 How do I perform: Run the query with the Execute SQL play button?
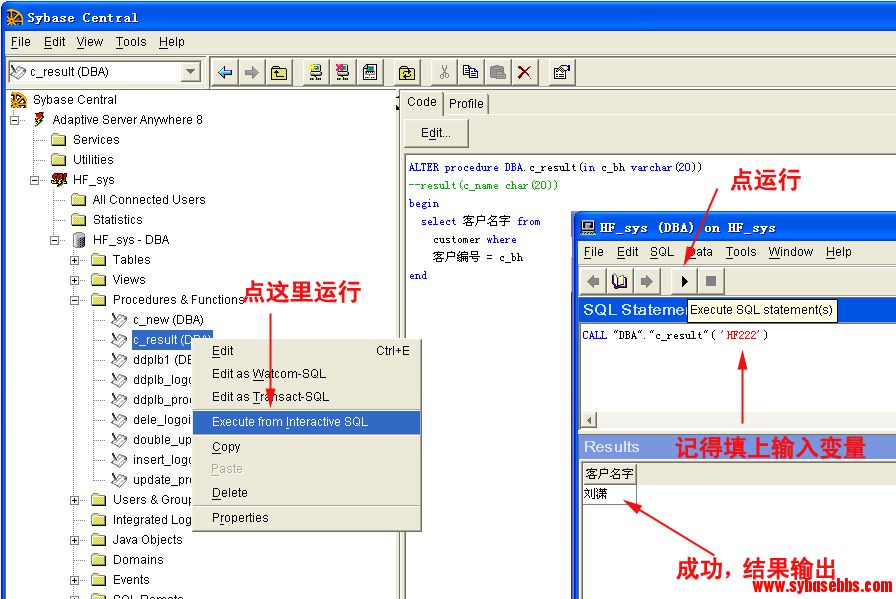click(684, 281)
